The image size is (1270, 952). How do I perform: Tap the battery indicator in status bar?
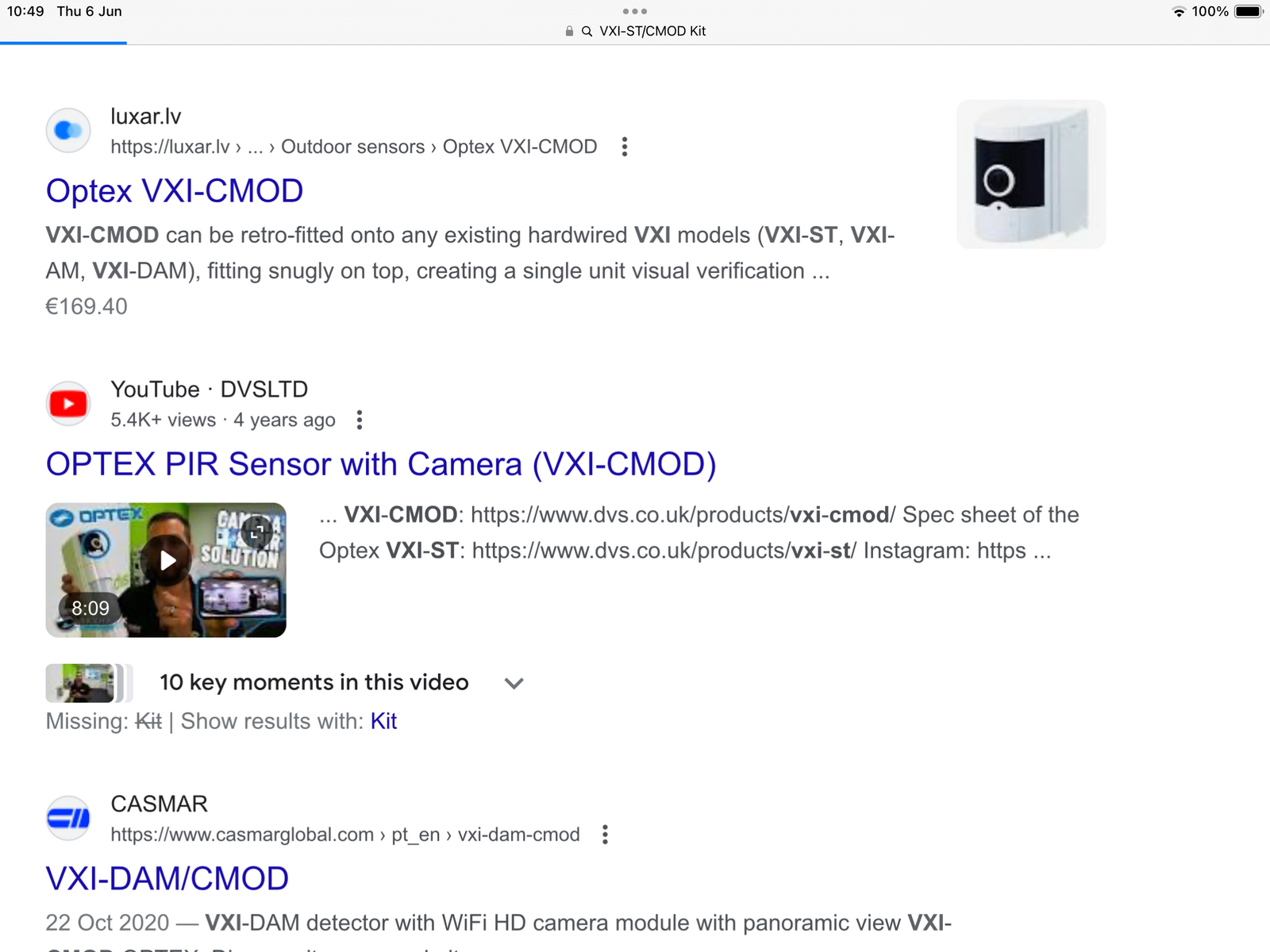tap(1248, 11)
